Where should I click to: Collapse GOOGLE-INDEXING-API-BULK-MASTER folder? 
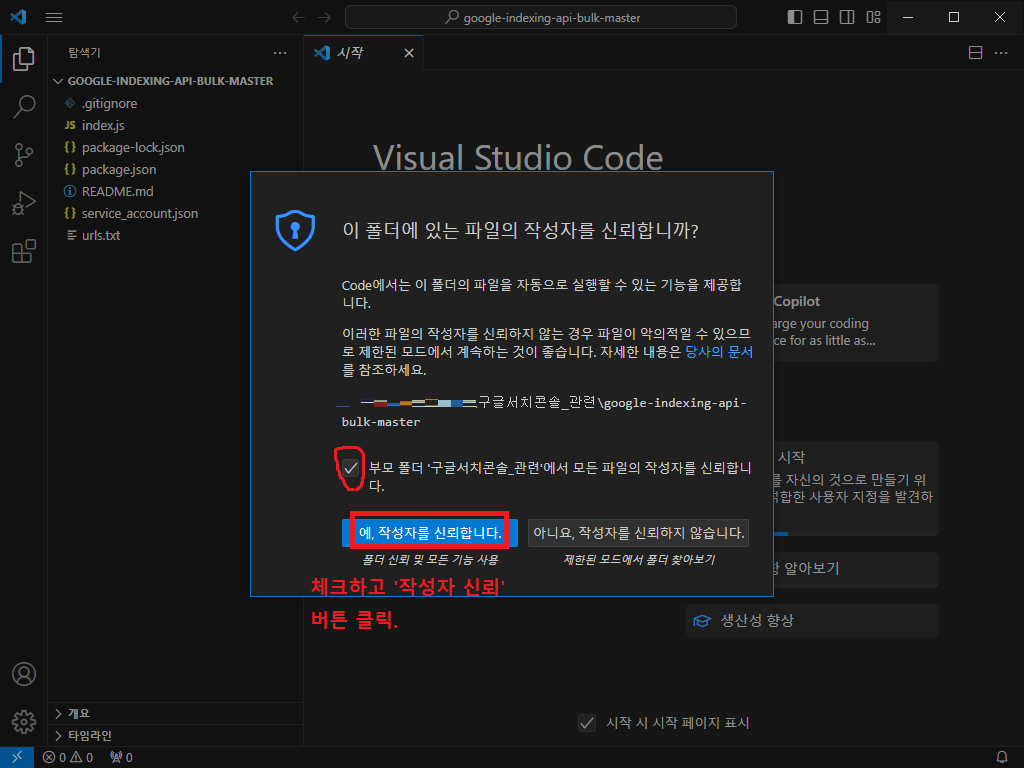(x=170, y=81)
